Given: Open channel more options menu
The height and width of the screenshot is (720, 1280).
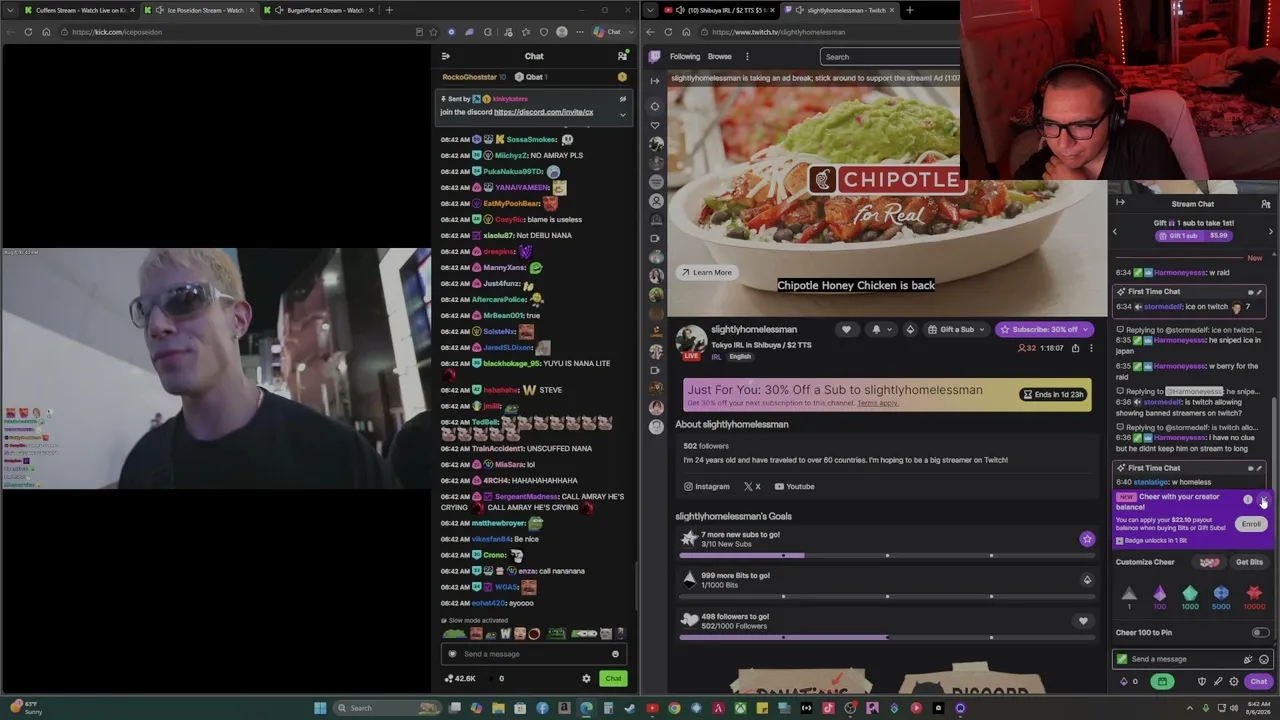Looking at the screenshot, I should (x=1091, y=348).
